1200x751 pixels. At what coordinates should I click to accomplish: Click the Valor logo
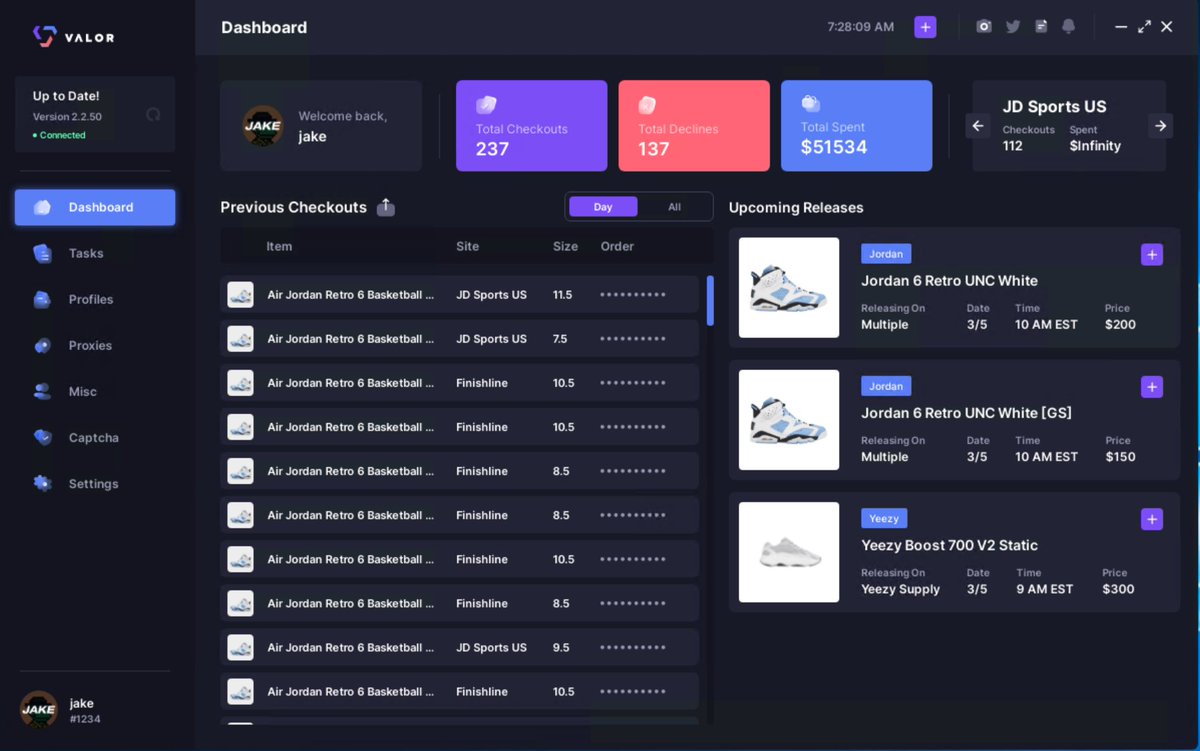coord(74,37)
